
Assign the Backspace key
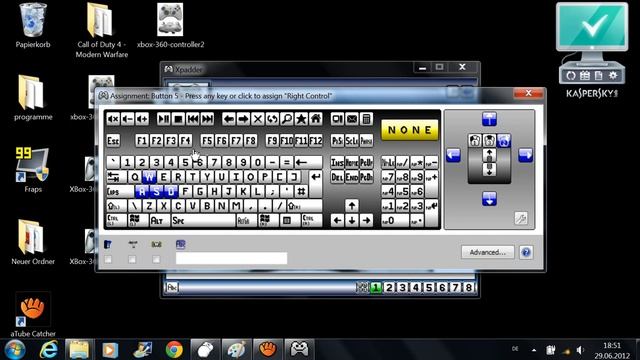tap(309, 162)
